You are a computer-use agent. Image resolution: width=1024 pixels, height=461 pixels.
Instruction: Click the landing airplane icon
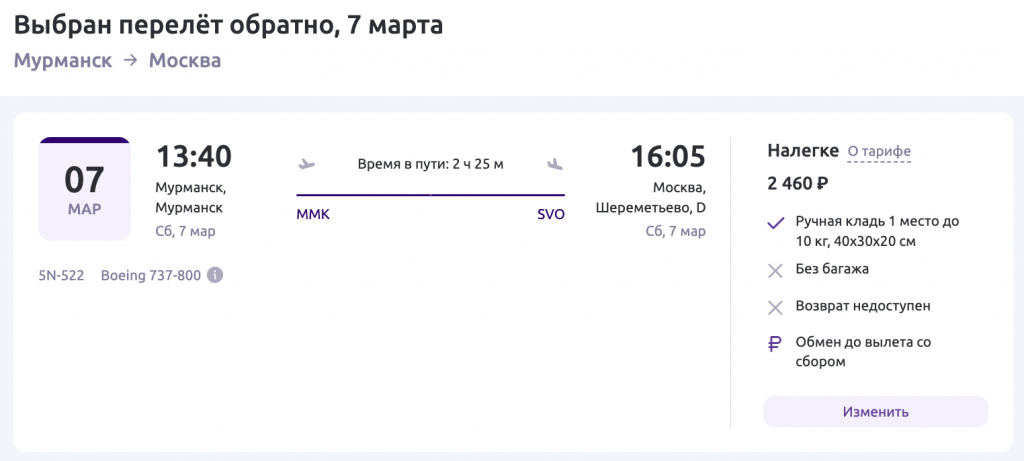(555, 163)
